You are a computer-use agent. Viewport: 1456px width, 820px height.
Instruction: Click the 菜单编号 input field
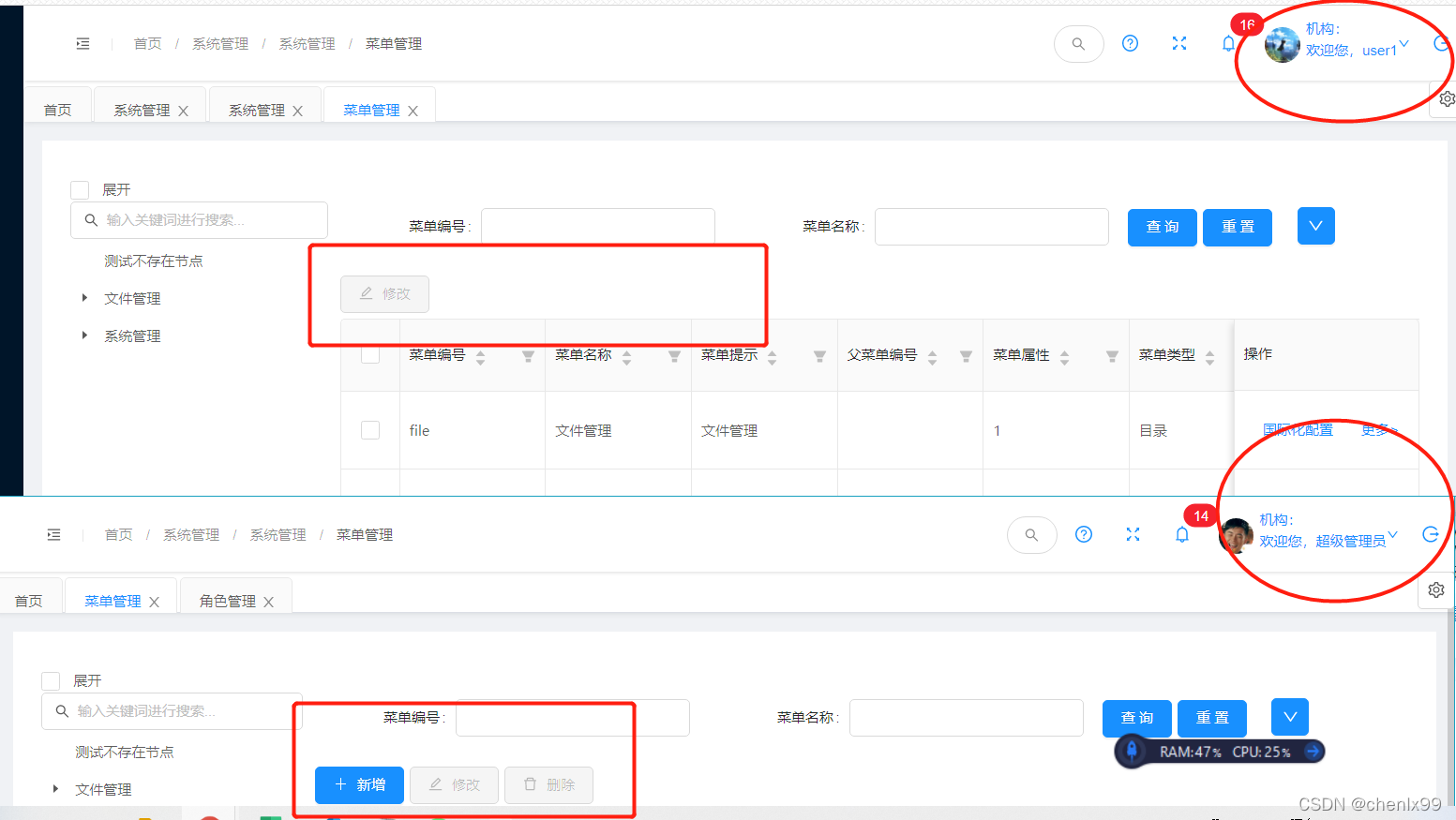pyautogui.click(x=597, y=226)
